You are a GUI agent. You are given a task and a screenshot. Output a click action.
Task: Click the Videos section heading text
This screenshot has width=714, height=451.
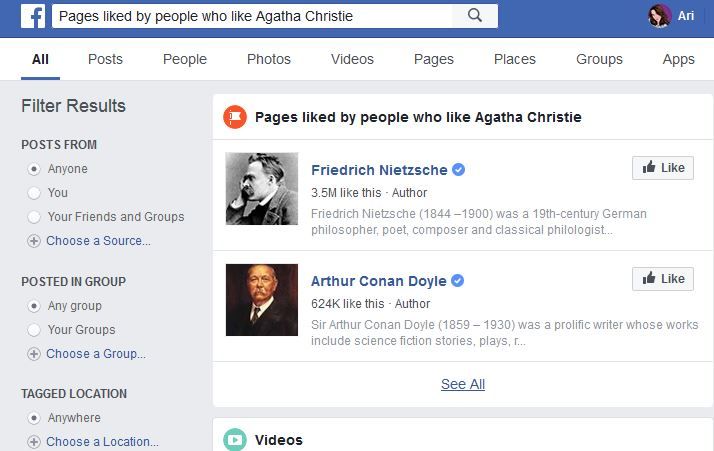click(x=279, y=440)
